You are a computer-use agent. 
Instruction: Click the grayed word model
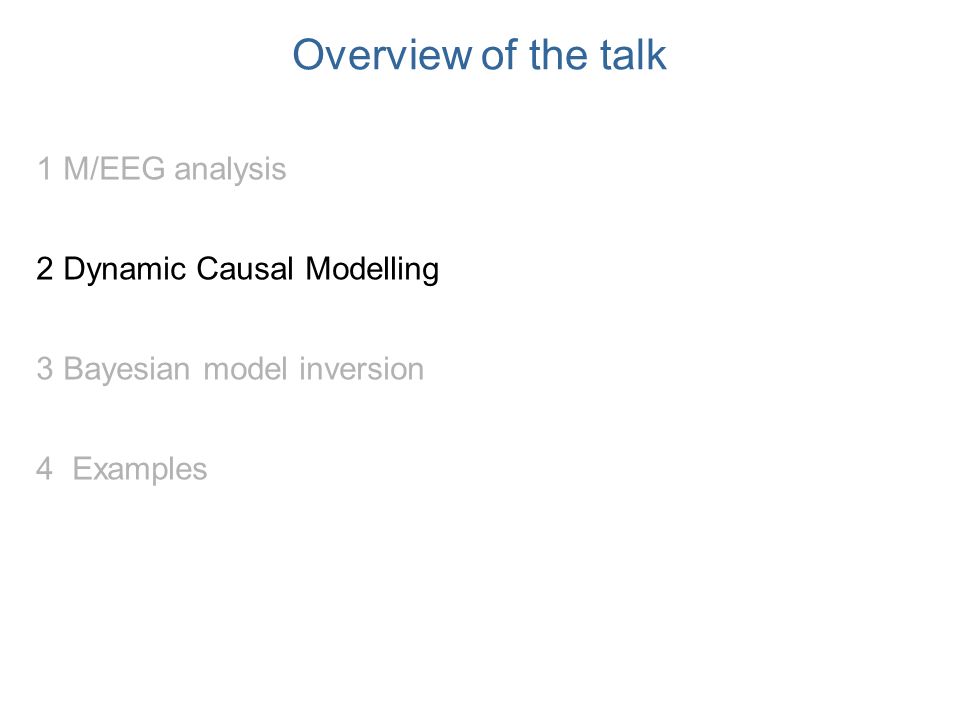(x=246, y=369)
